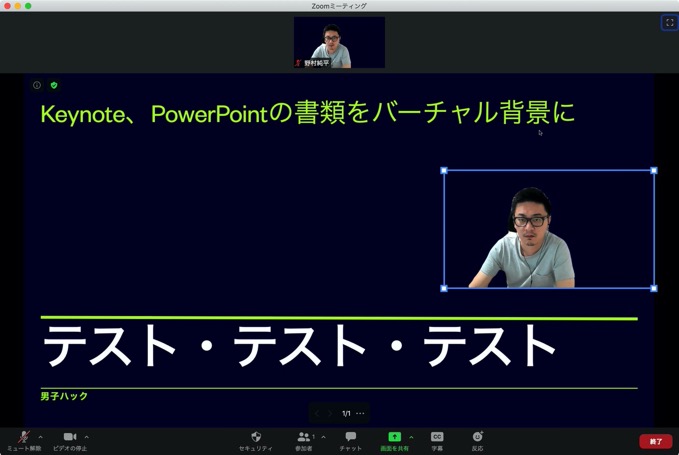Open slide control more options ellipsis
Image resolution: width=679 pixels, height=455 pixels.
(x=360, y=413)
